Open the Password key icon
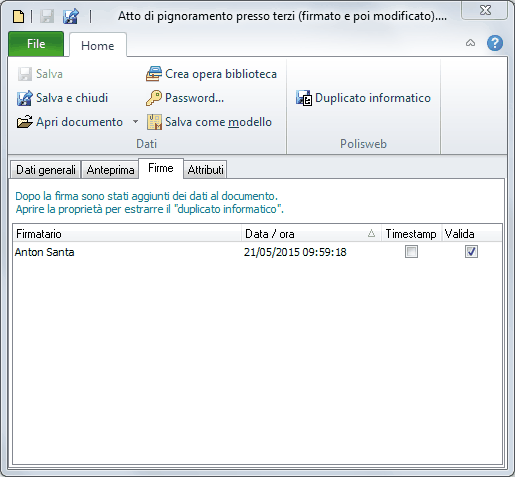Image resolution: width=515 pixels, height=477 pixels. 154,98
